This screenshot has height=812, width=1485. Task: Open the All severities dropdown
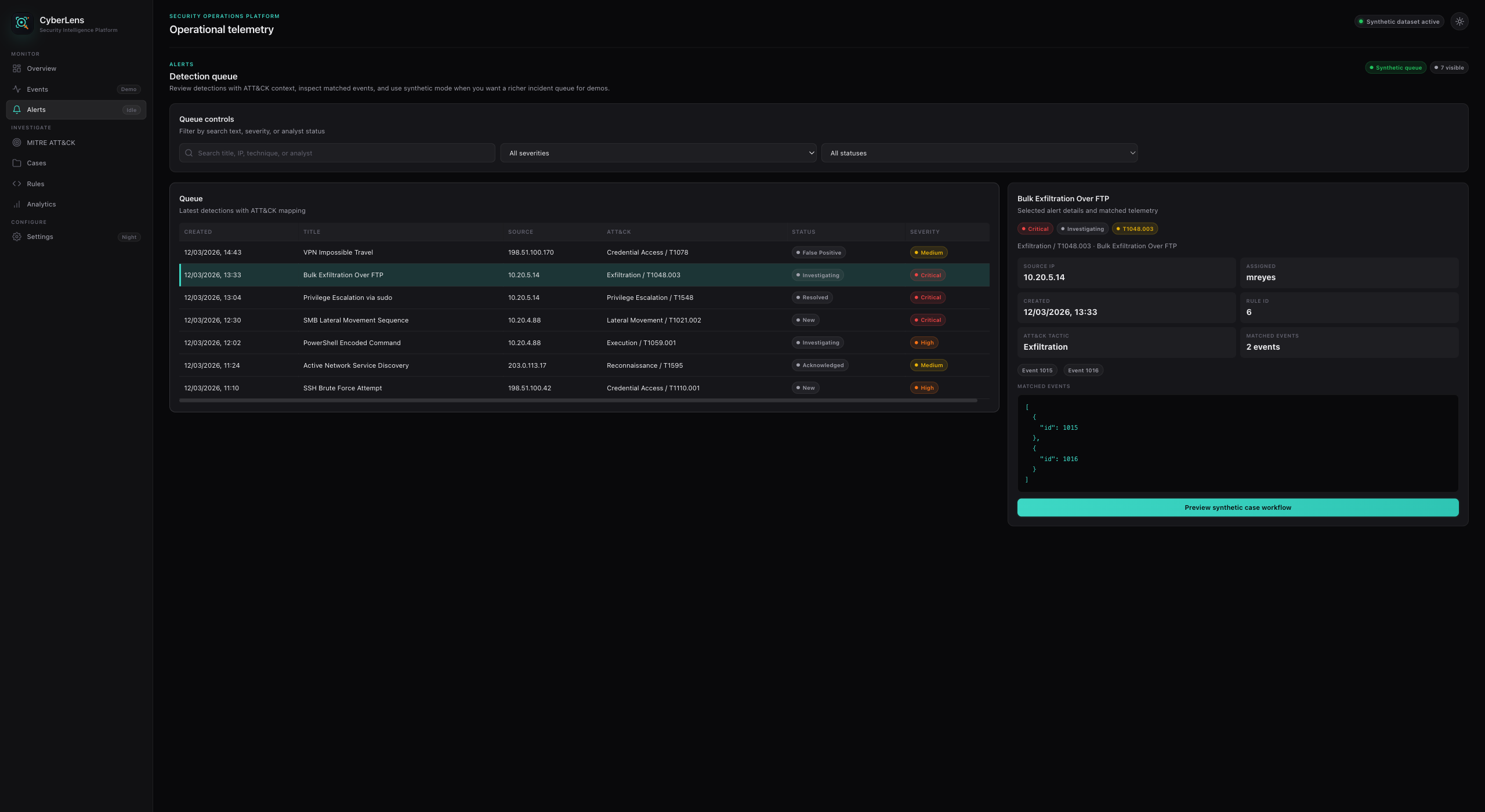pos(658,153)
